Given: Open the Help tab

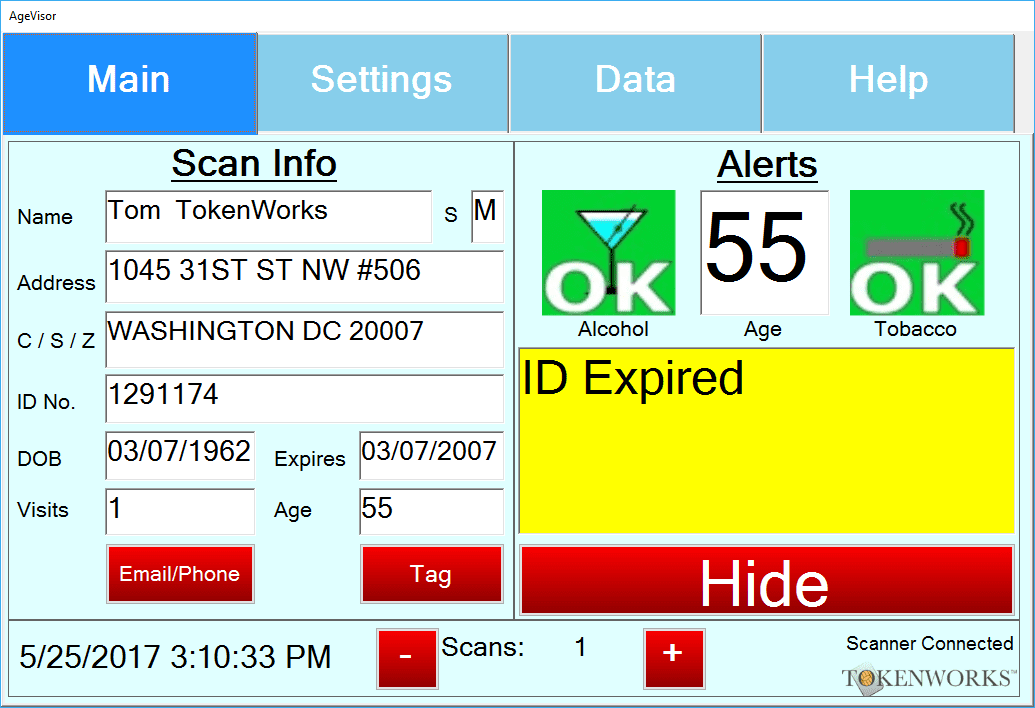Looking at the screenshot, I should 888,82.
